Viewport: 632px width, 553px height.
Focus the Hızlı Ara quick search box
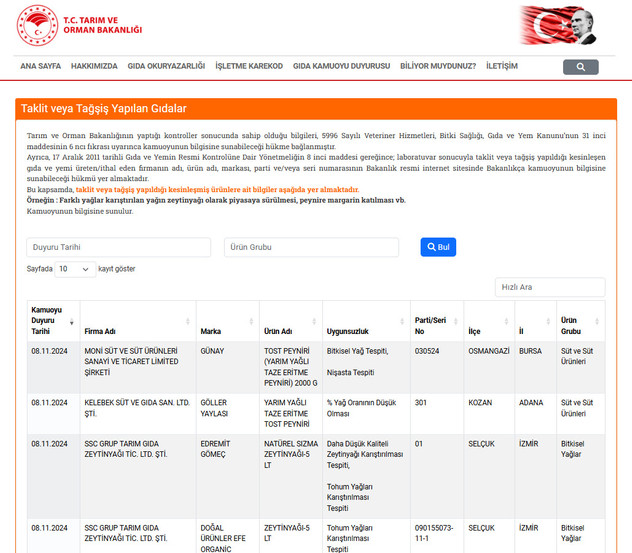[x=550, y=287]
